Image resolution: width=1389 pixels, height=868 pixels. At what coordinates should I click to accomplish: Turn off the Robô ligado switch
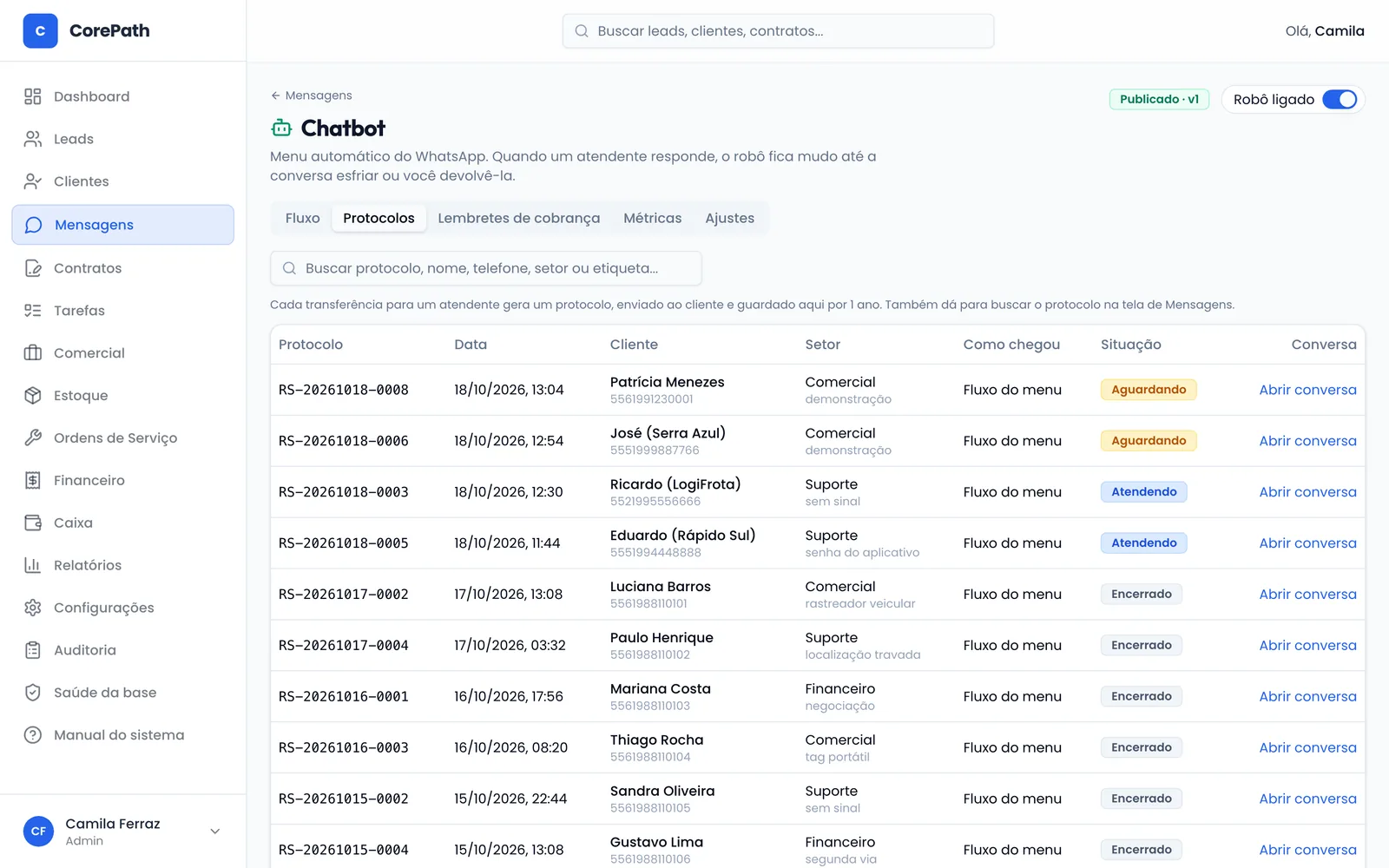(x=1340, y=100)
